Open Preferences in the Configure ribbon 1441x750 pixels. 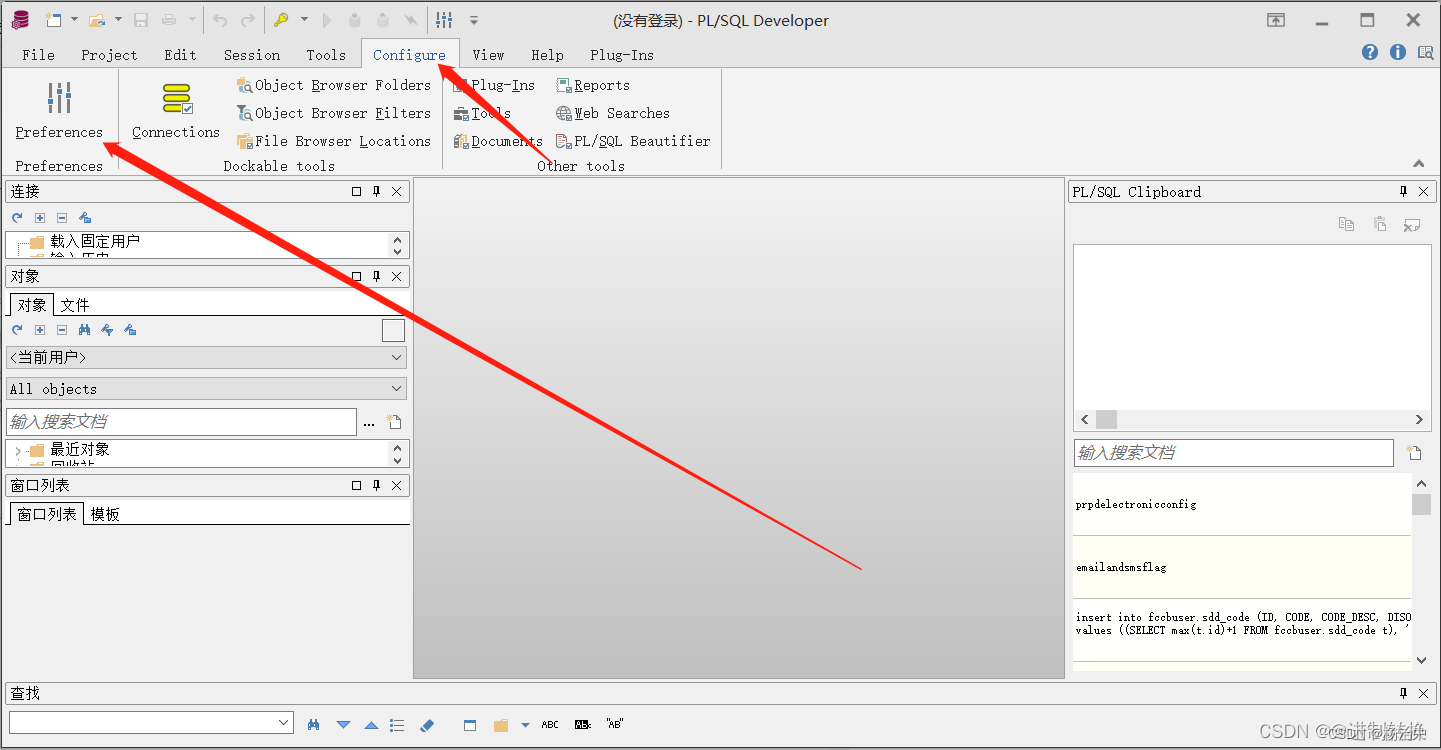59,111
